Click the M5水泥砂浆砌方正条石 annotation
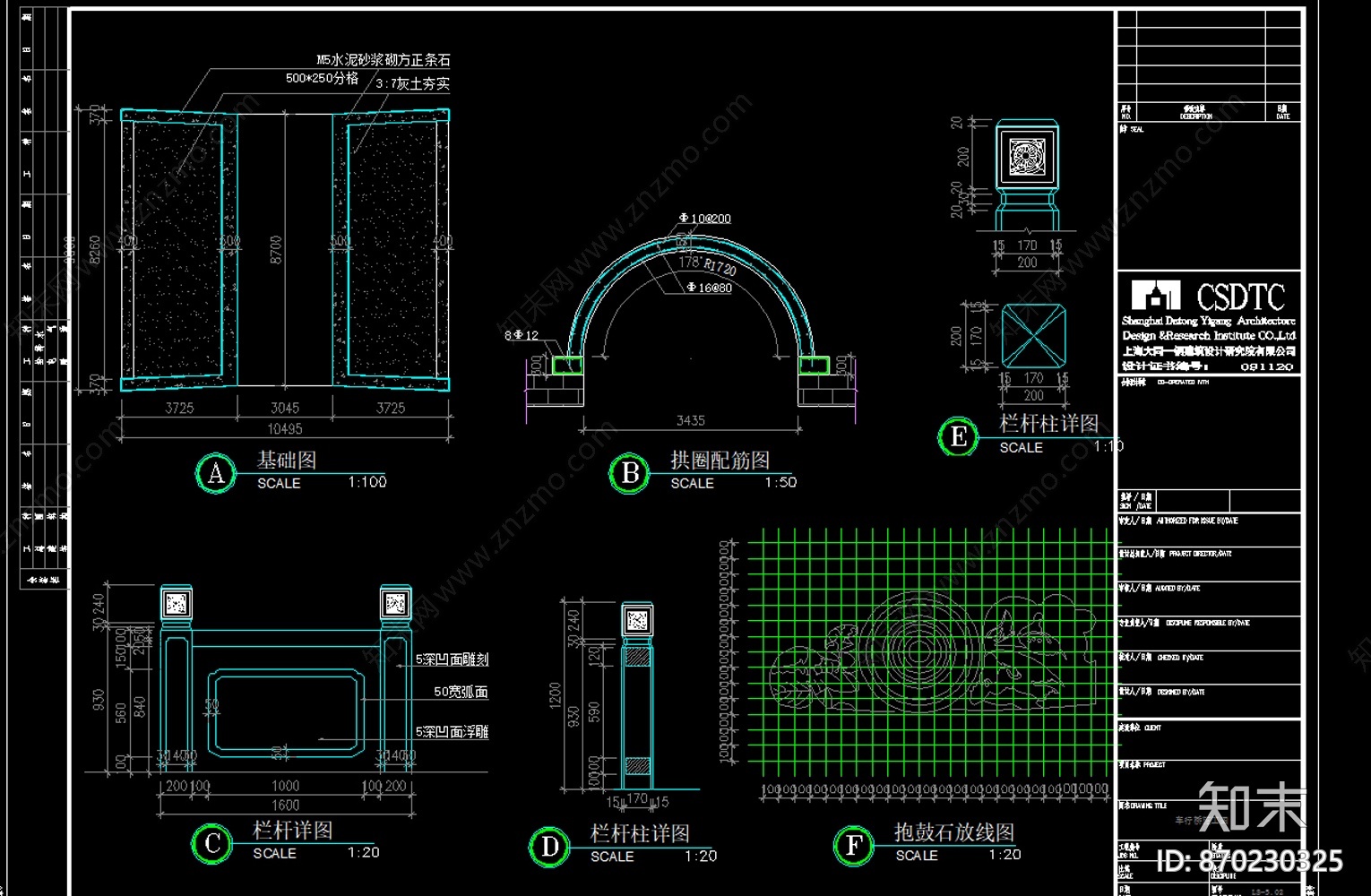Screen dimensions: 1371x896 pyautogui.click(x=384, y=60)
